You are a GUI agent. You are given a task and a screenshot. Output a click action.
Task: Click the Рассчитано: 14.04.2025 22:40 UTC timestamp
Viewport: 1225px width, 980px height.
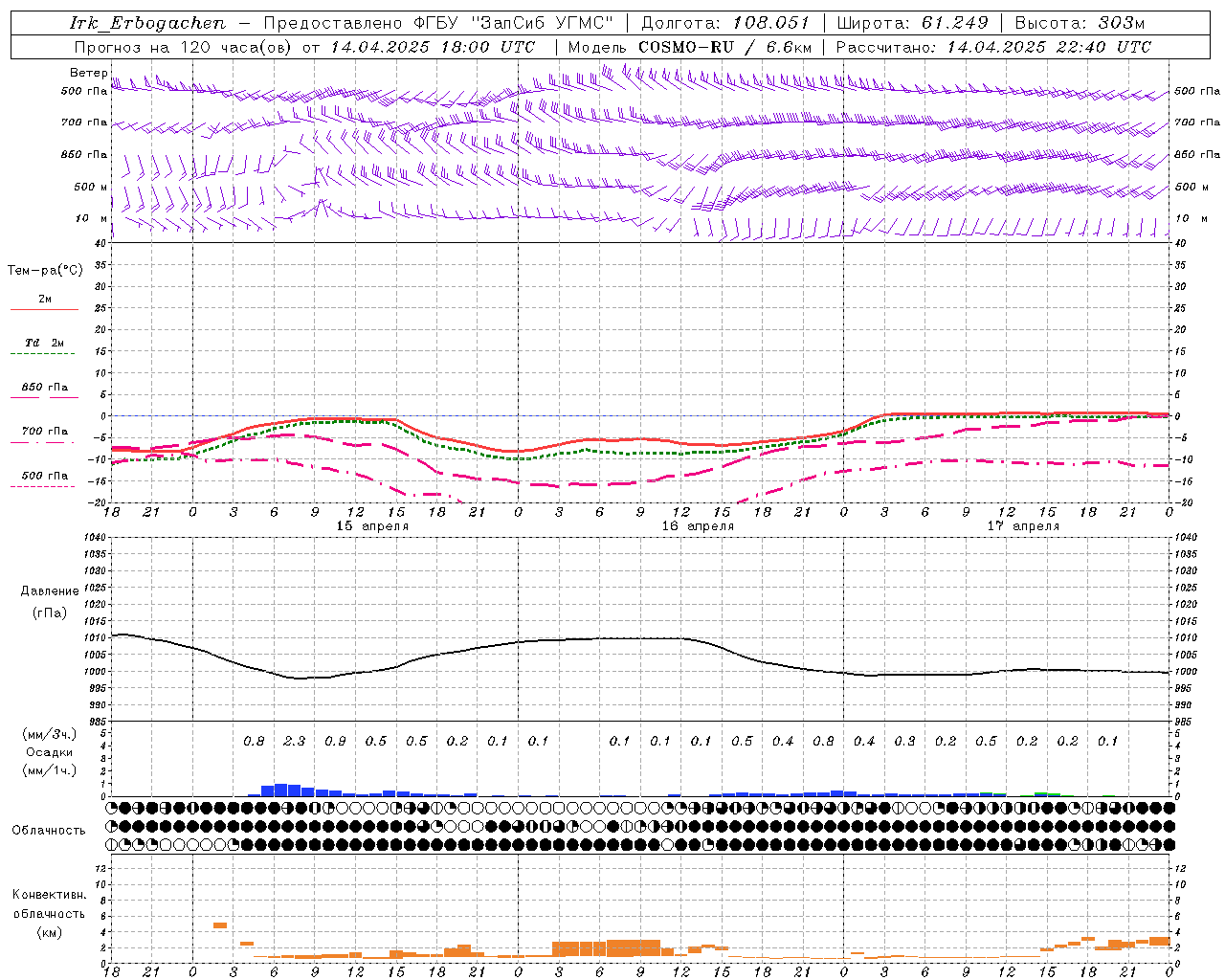pos(993,47)
